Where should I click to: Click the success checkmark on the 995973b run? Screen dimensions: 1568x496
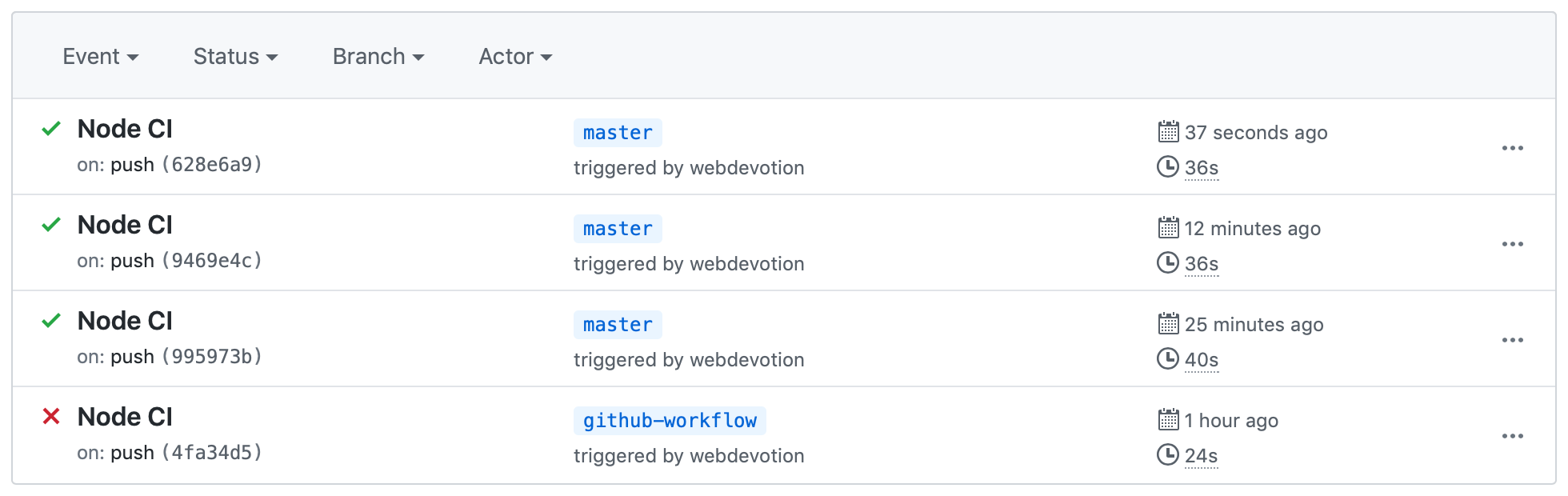click(x=51, y=321)
